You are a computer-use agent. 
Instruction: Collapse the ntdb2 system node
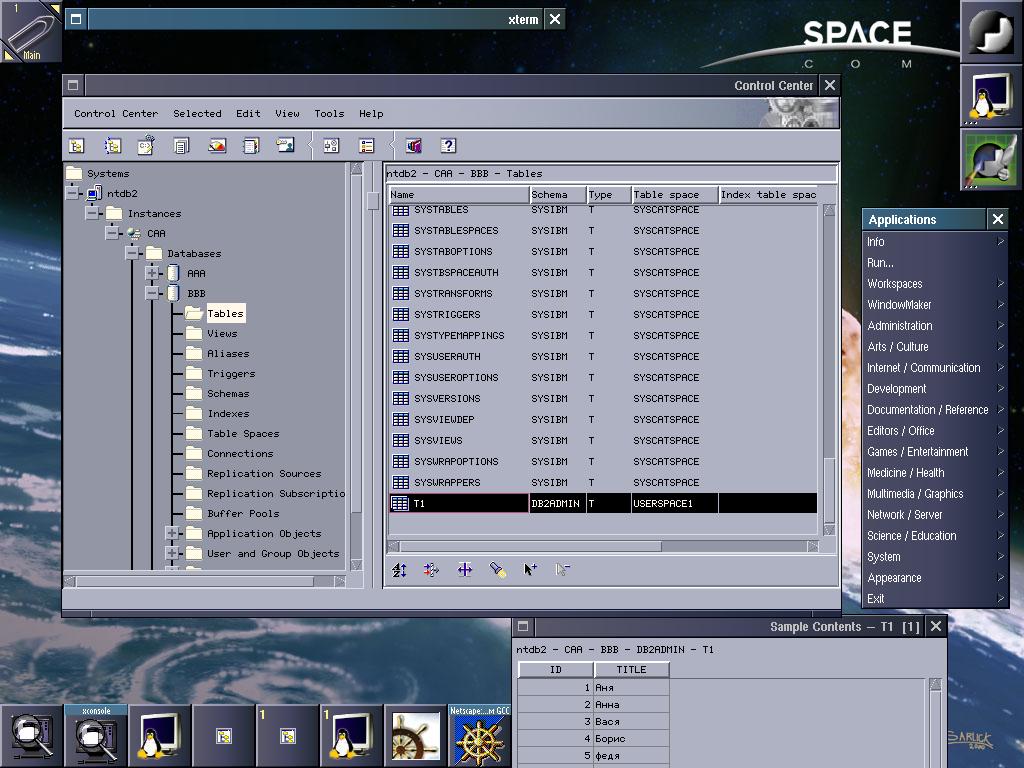[x=73, y=193]
